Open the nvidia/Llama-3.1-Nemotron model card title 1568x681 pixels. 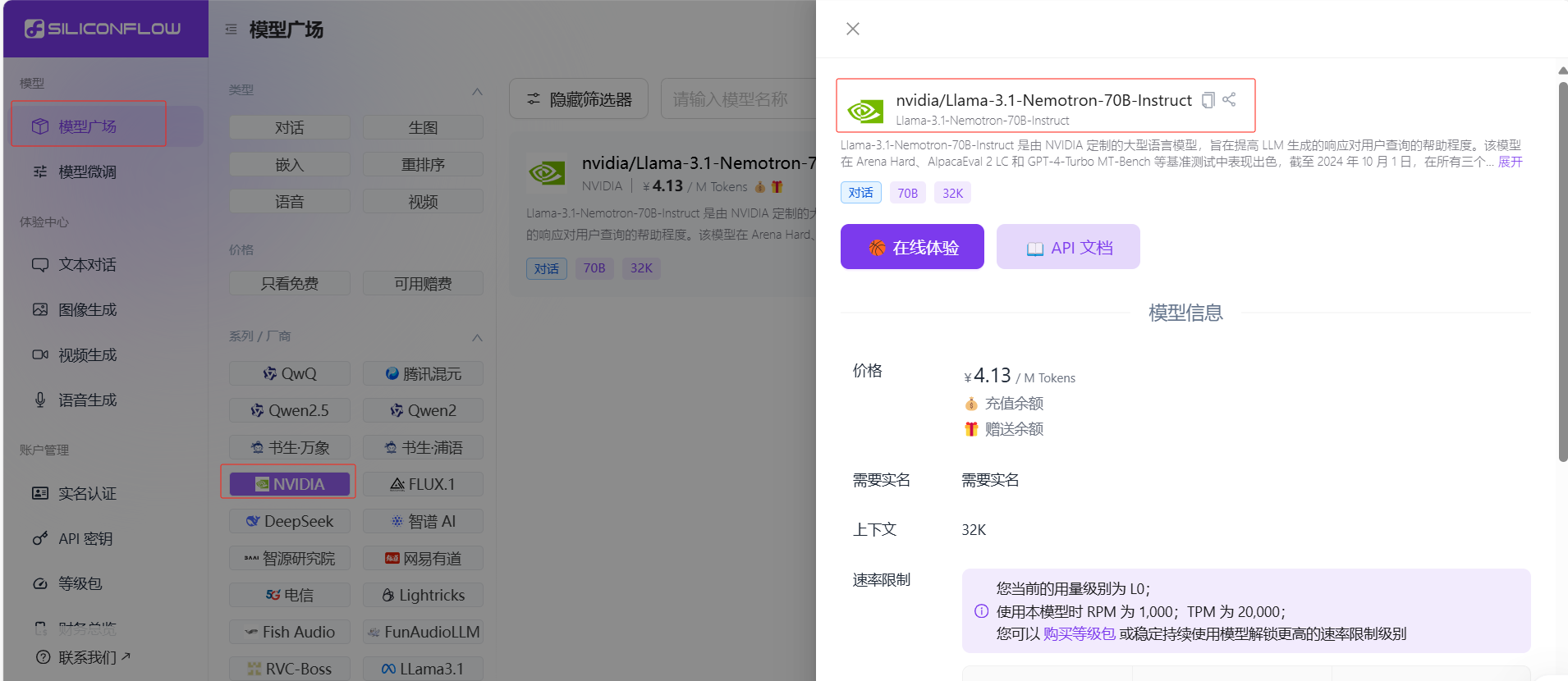(699, 163)
